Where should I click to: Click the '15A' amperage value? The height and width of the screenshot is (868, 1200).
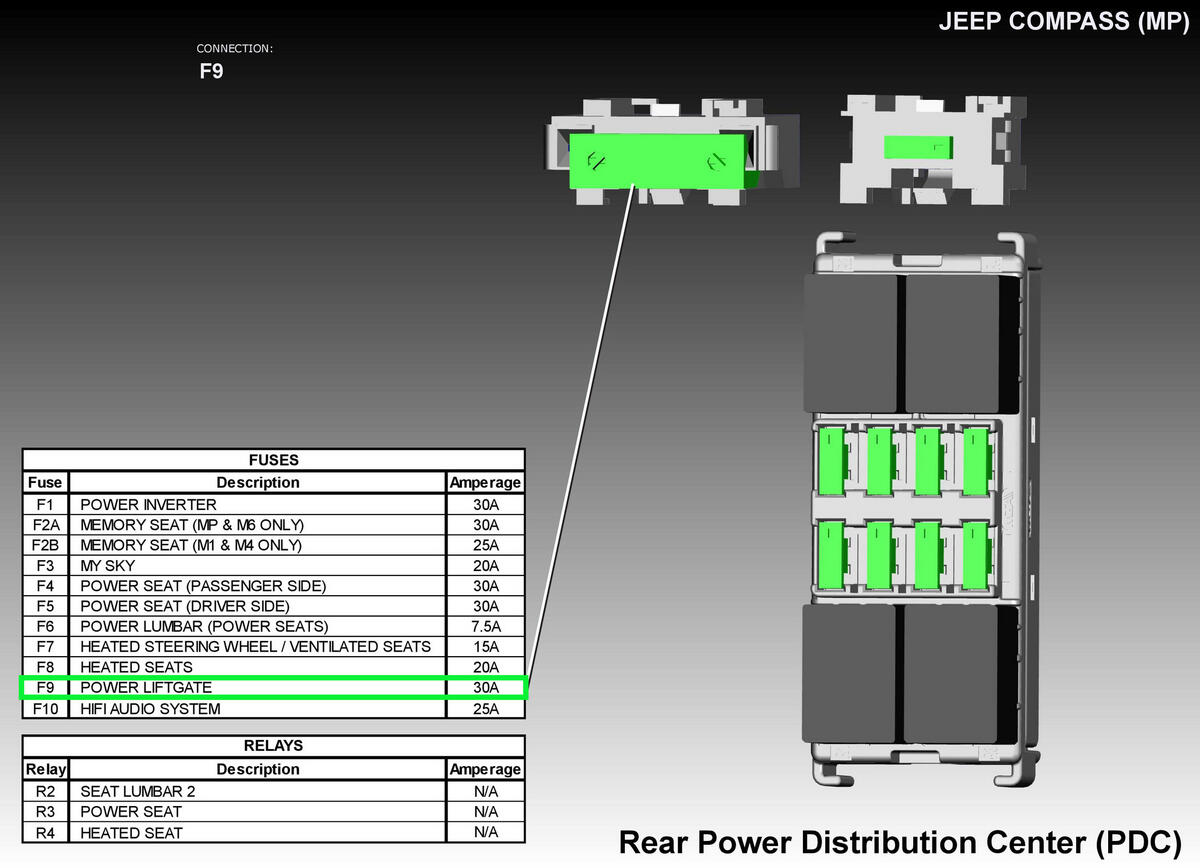point(486,646)
